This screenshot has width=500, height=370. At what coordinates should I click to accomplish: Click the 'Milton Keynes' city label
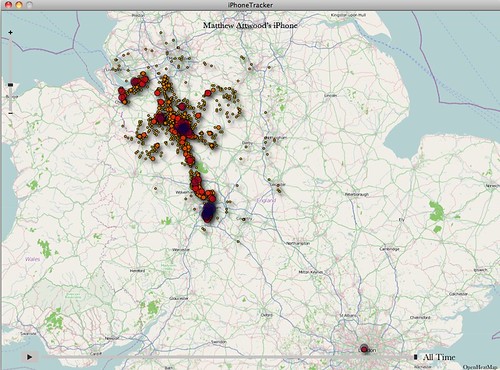coord(311,272)
